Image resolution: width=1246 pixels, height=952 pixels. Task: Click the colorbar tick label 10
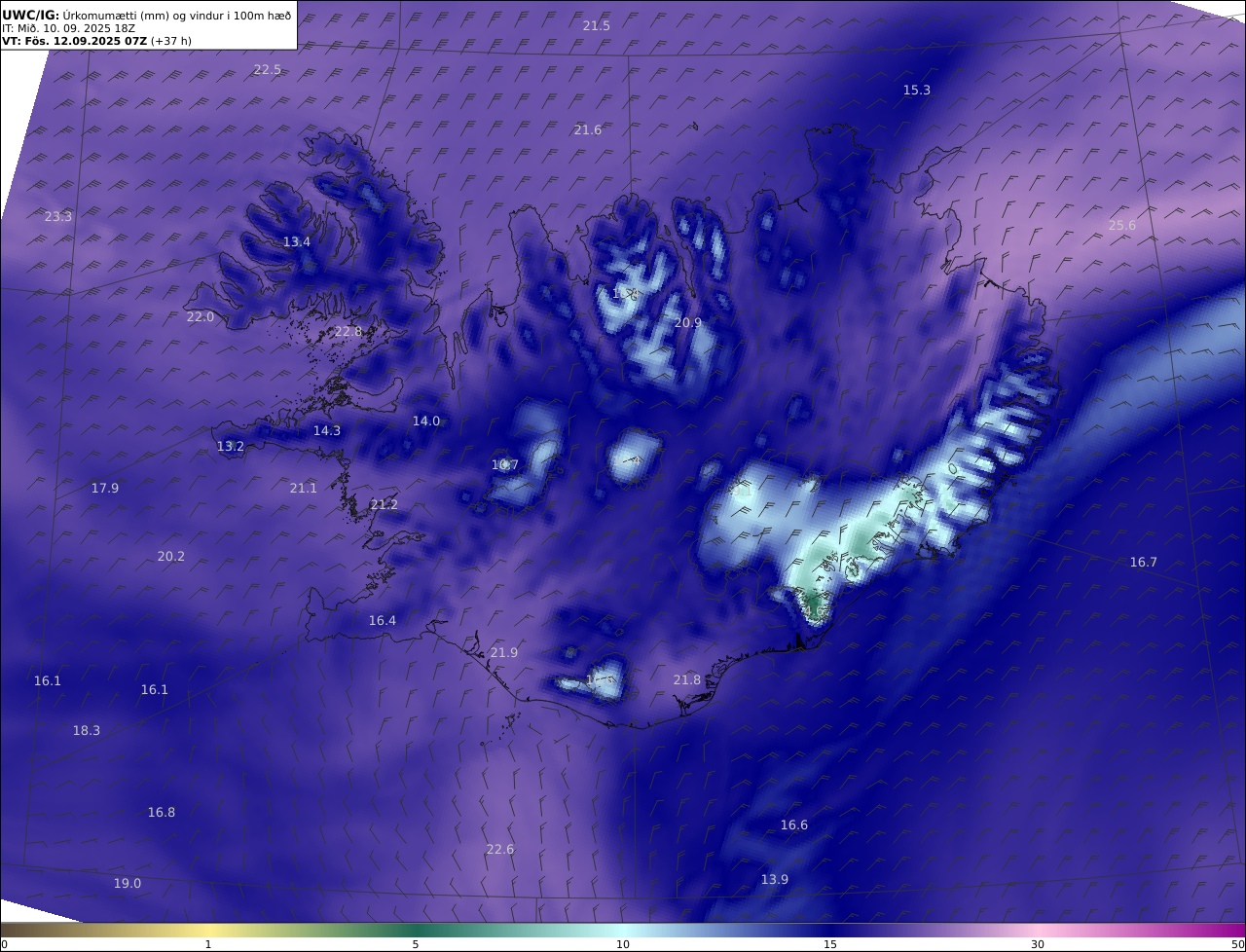[x=623, y=944]
